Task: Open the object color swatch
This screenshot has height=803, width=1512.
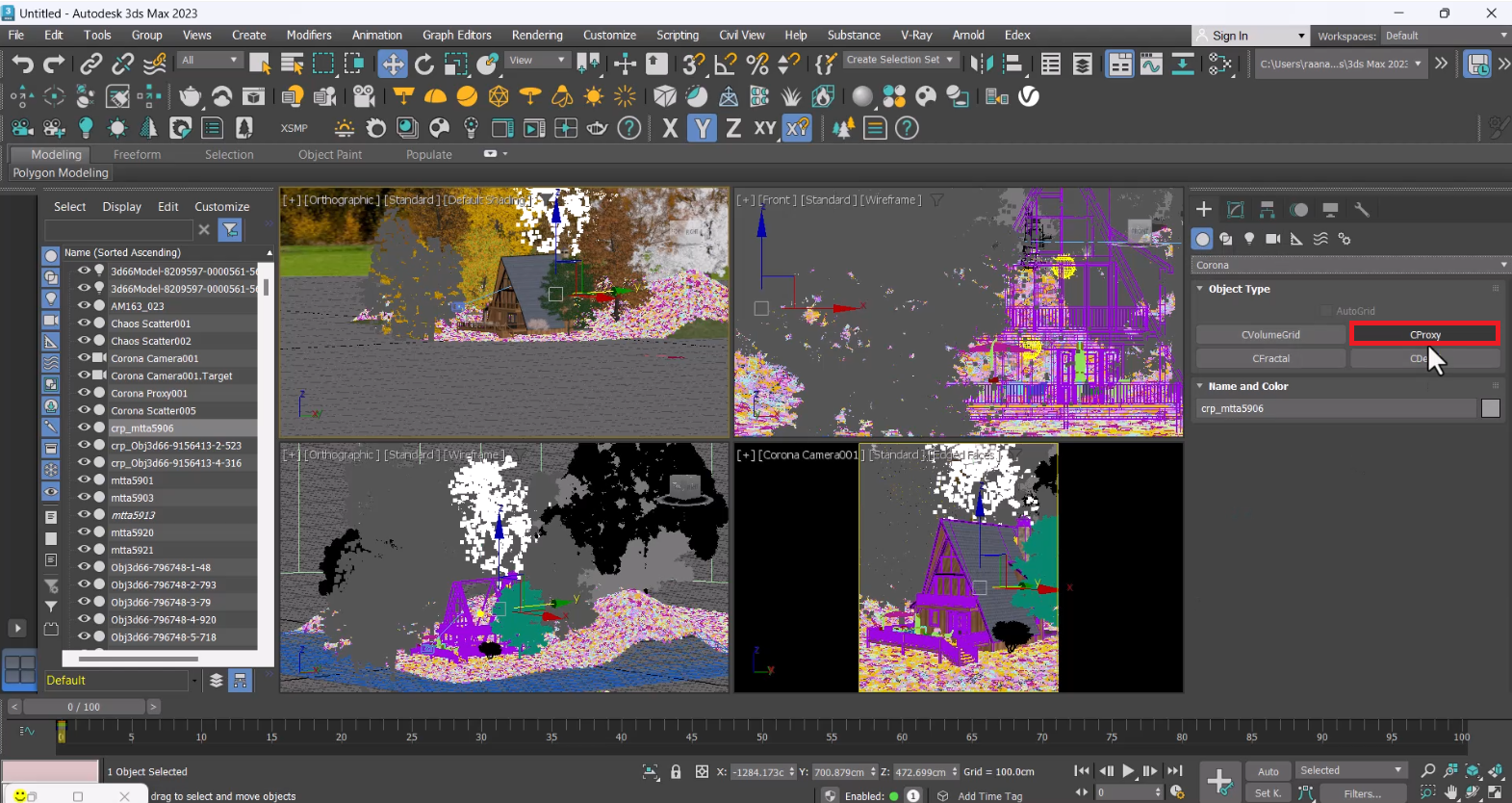Action: tap(1490, 408)
